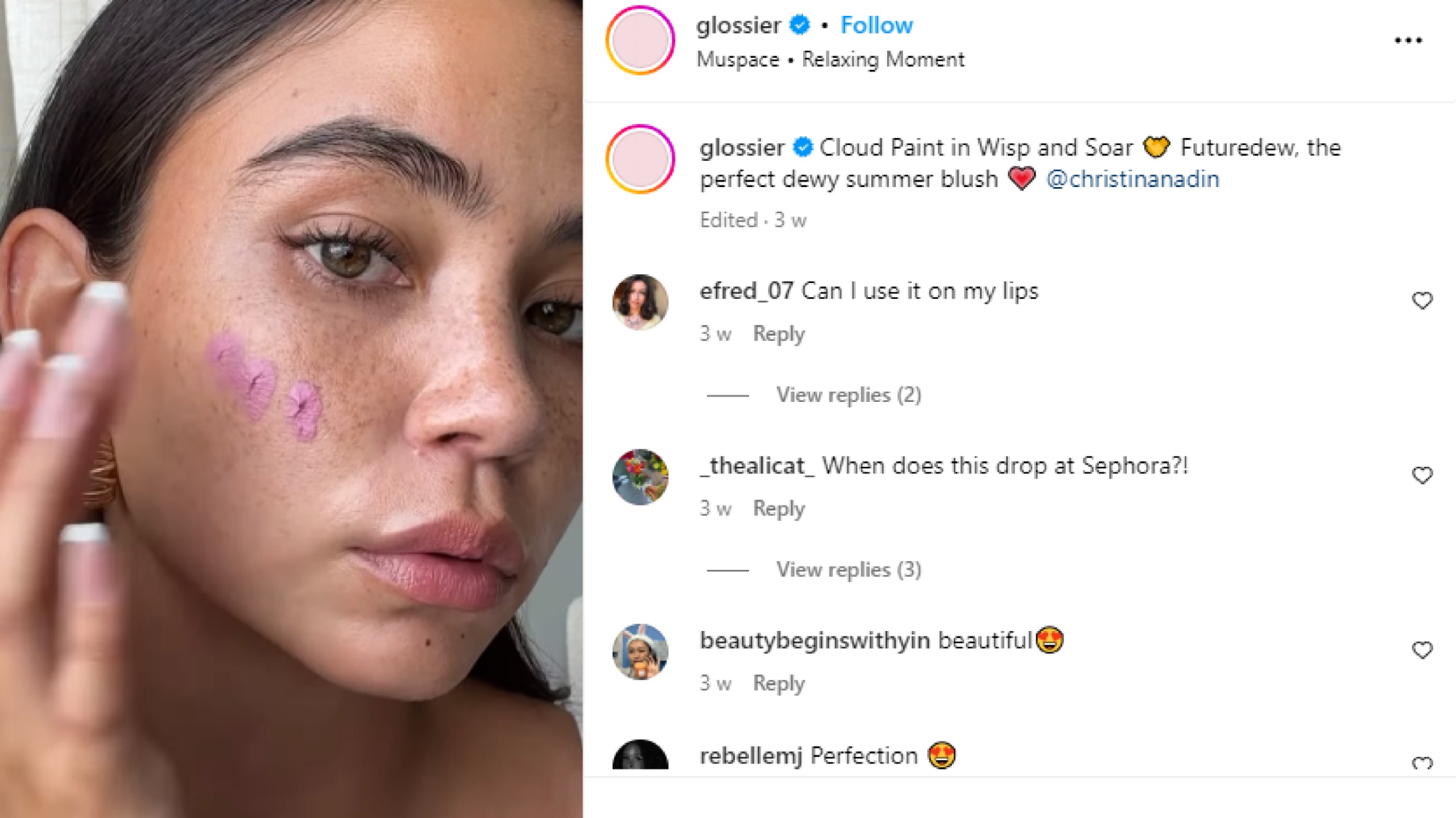
Task: Heart the beautybeginswithyin comment
Action: [x=1422, y=649]
